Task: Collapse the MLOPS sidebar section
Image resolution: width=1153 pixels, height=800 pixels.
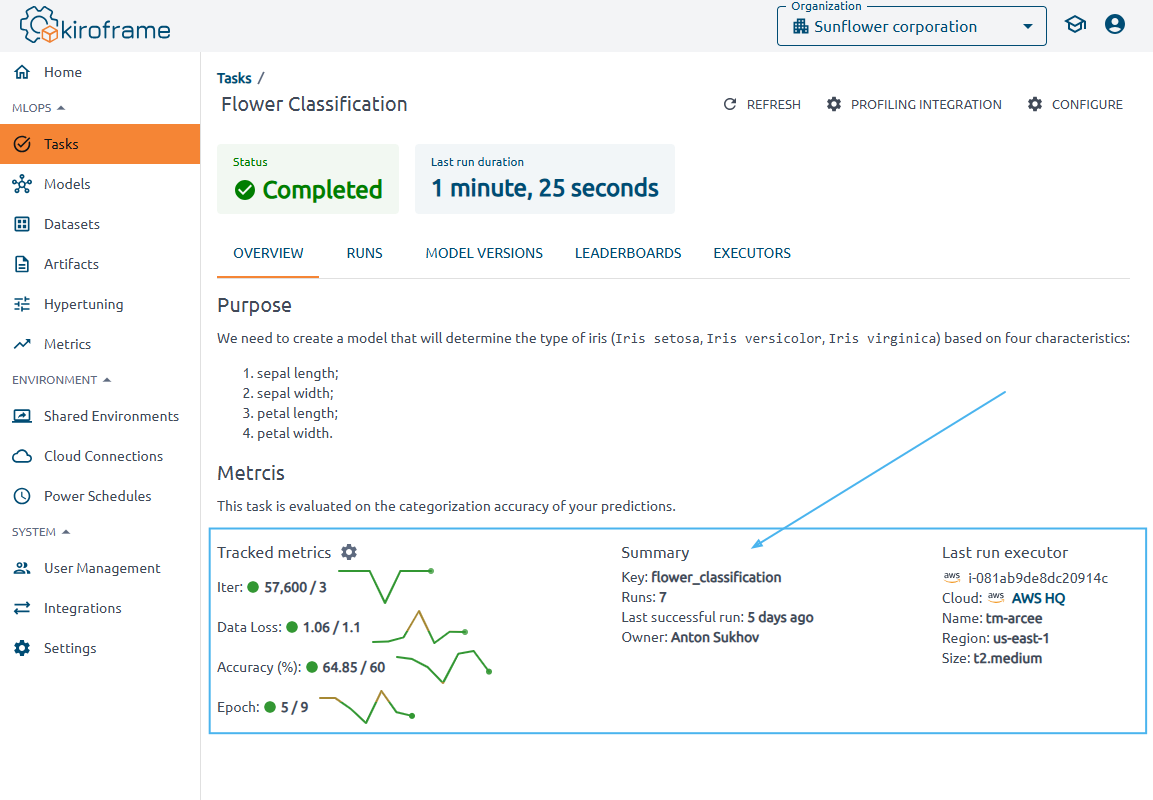Action: [x=38, y=108]
